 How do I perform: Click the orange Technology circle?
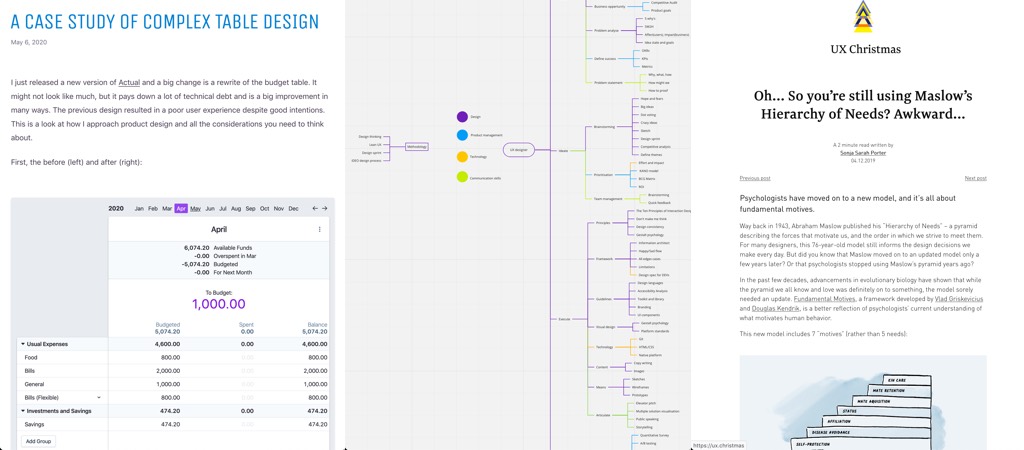462,157
